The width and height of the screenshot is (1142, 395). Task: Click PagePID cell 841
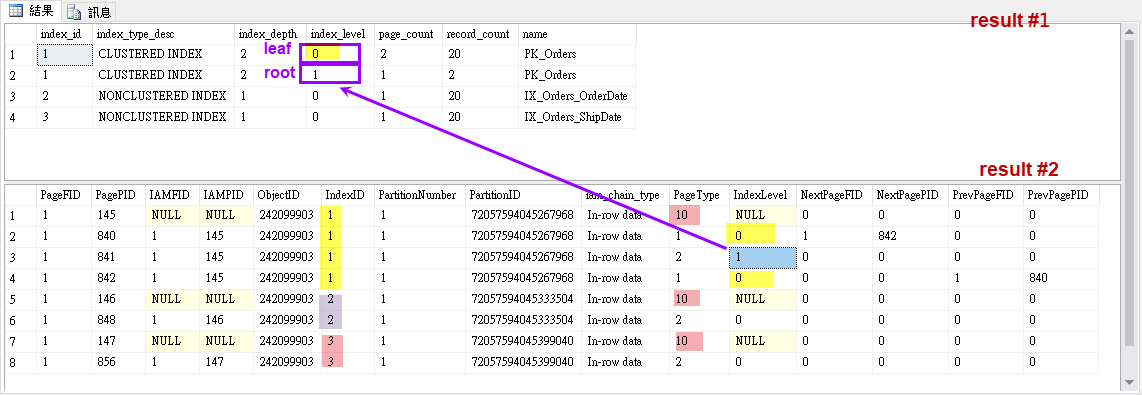(119, 257)
